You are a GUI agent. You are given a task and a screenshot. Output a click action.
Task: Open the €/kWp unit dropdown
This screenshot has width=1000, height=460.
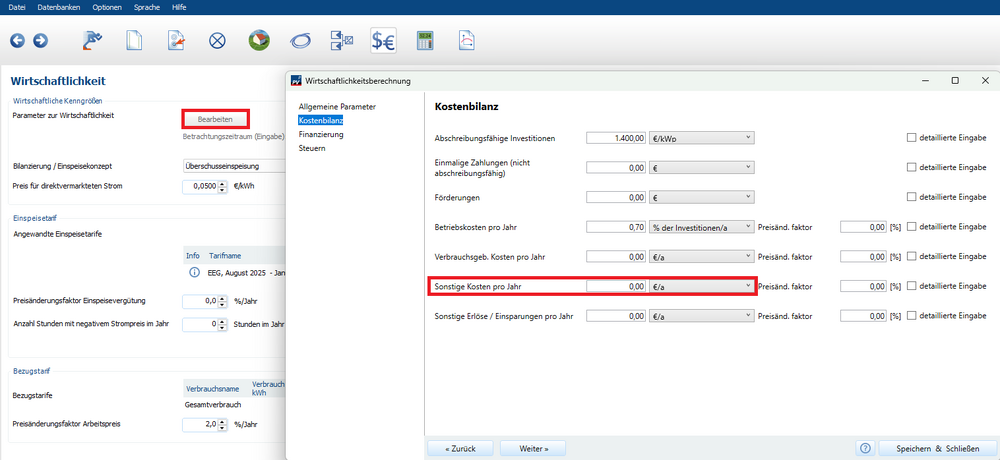(x=701, y=138)
